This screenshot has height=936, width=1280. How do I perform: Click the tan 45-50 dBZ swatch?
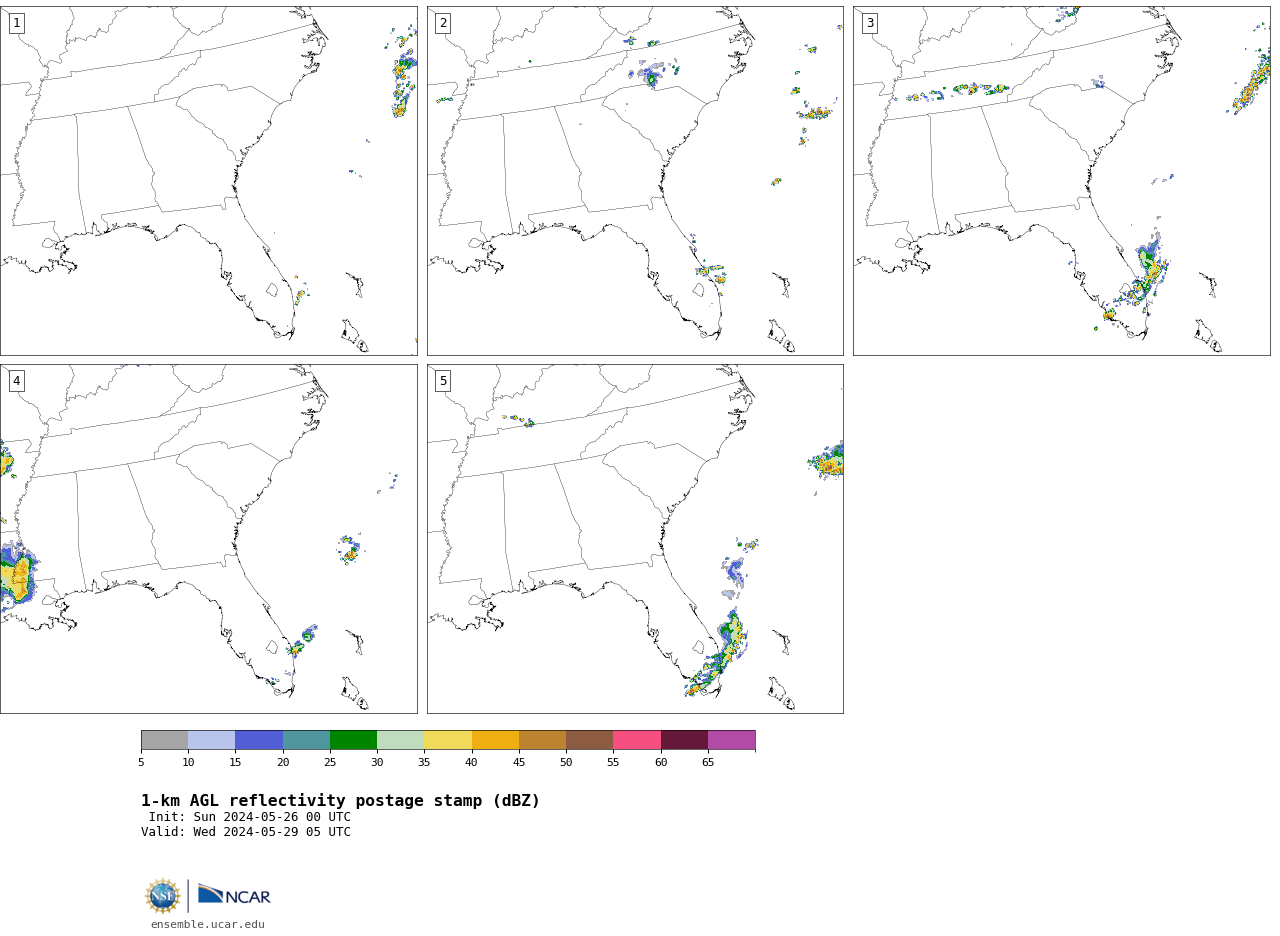(542, 740)
